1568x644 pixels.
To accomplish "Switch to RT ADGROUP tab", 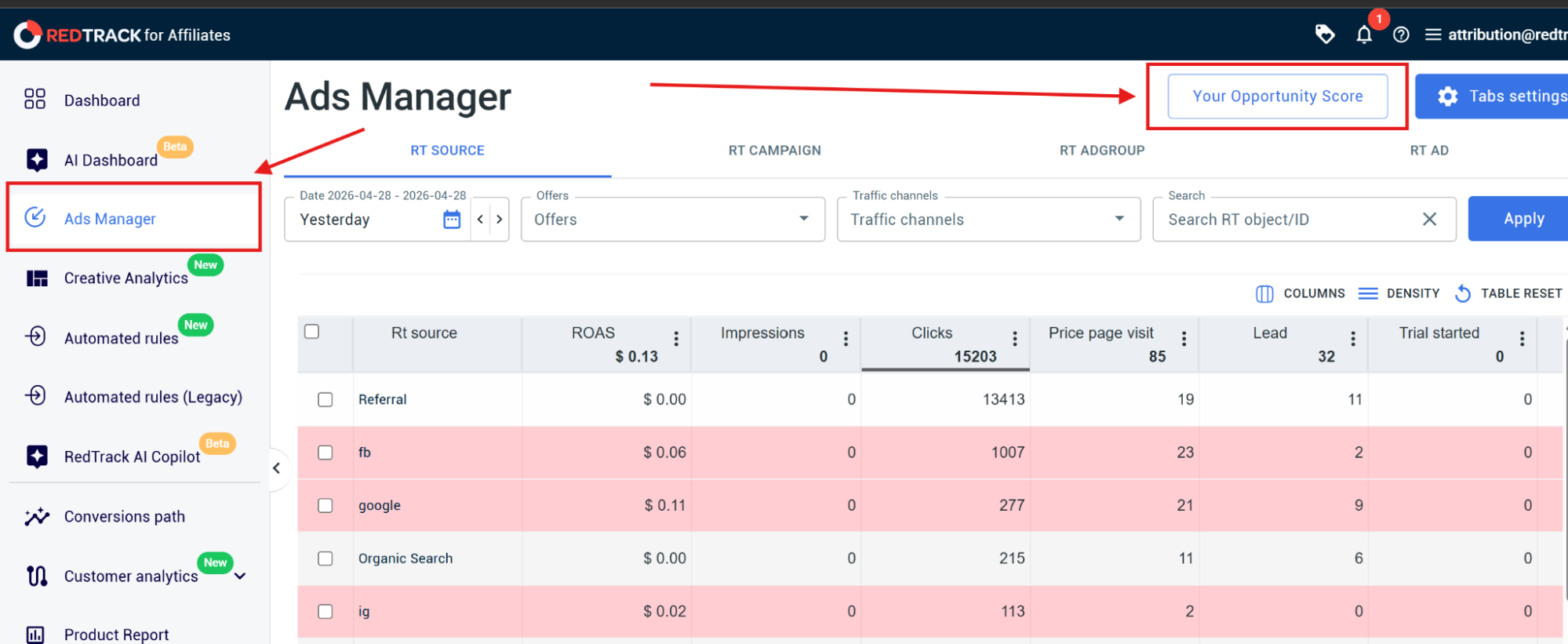I will click(1102, 151).
